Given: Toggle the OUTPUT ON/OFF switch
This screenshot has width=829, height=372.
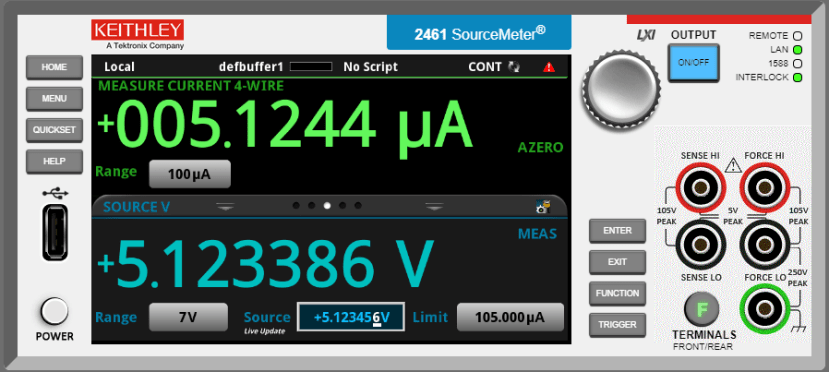Looking at the screenshot, I should 693,62.
